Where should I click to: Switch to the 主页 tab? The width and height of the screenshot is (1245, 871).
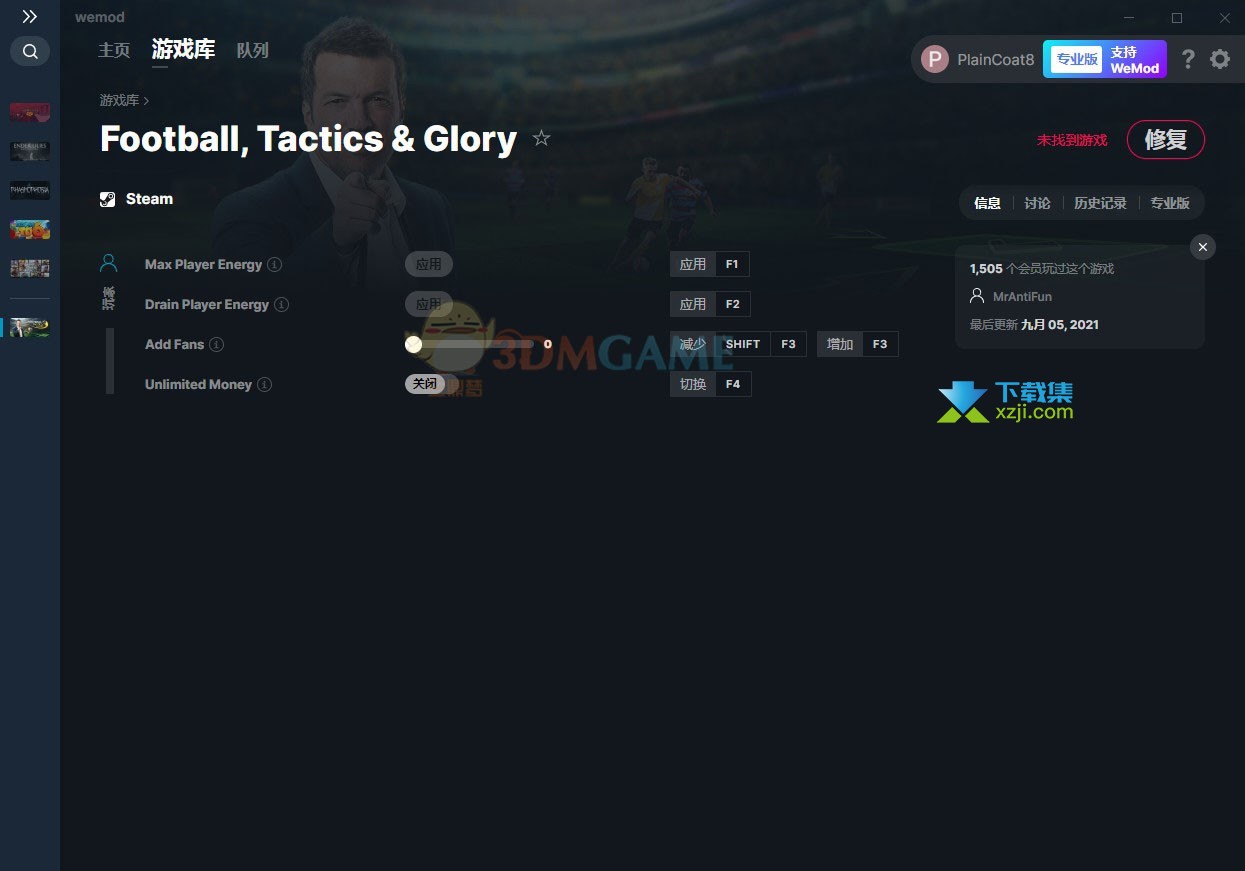114,50
